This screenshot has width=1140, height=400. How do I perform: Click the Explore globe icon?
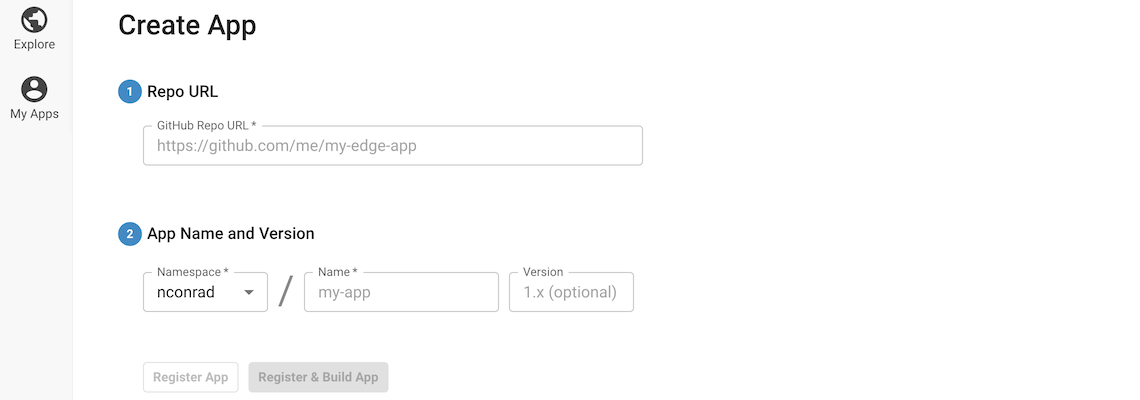tap(34, 19)
